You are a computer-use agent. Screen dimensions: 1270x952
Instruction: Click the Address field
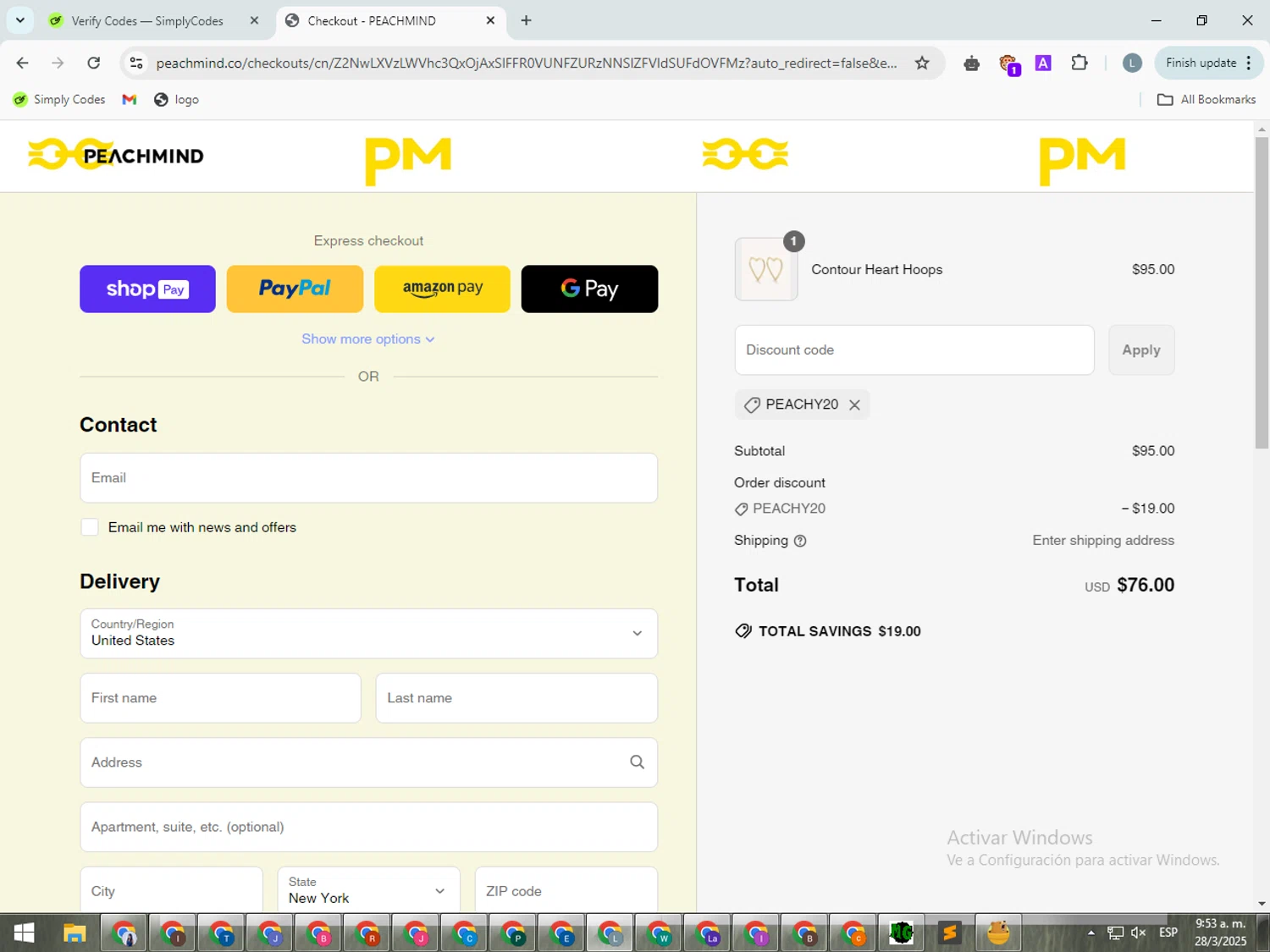(x=368, y=762)
